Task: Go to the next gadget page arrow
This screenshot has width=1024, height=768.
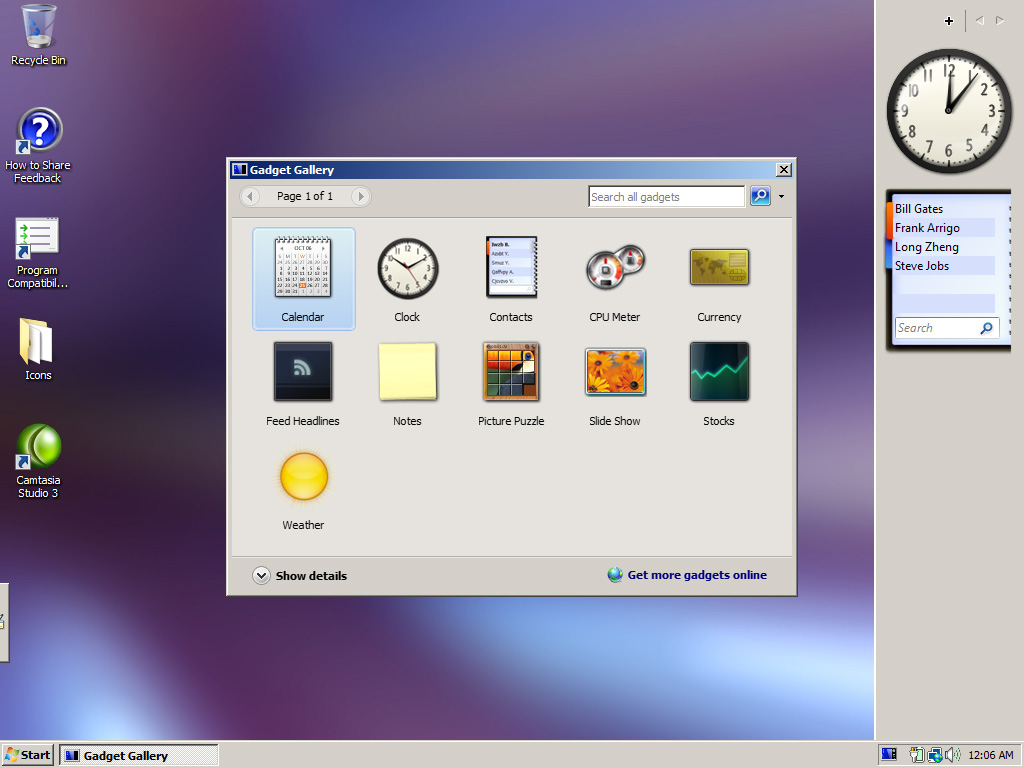Action: tap(360, 196)
